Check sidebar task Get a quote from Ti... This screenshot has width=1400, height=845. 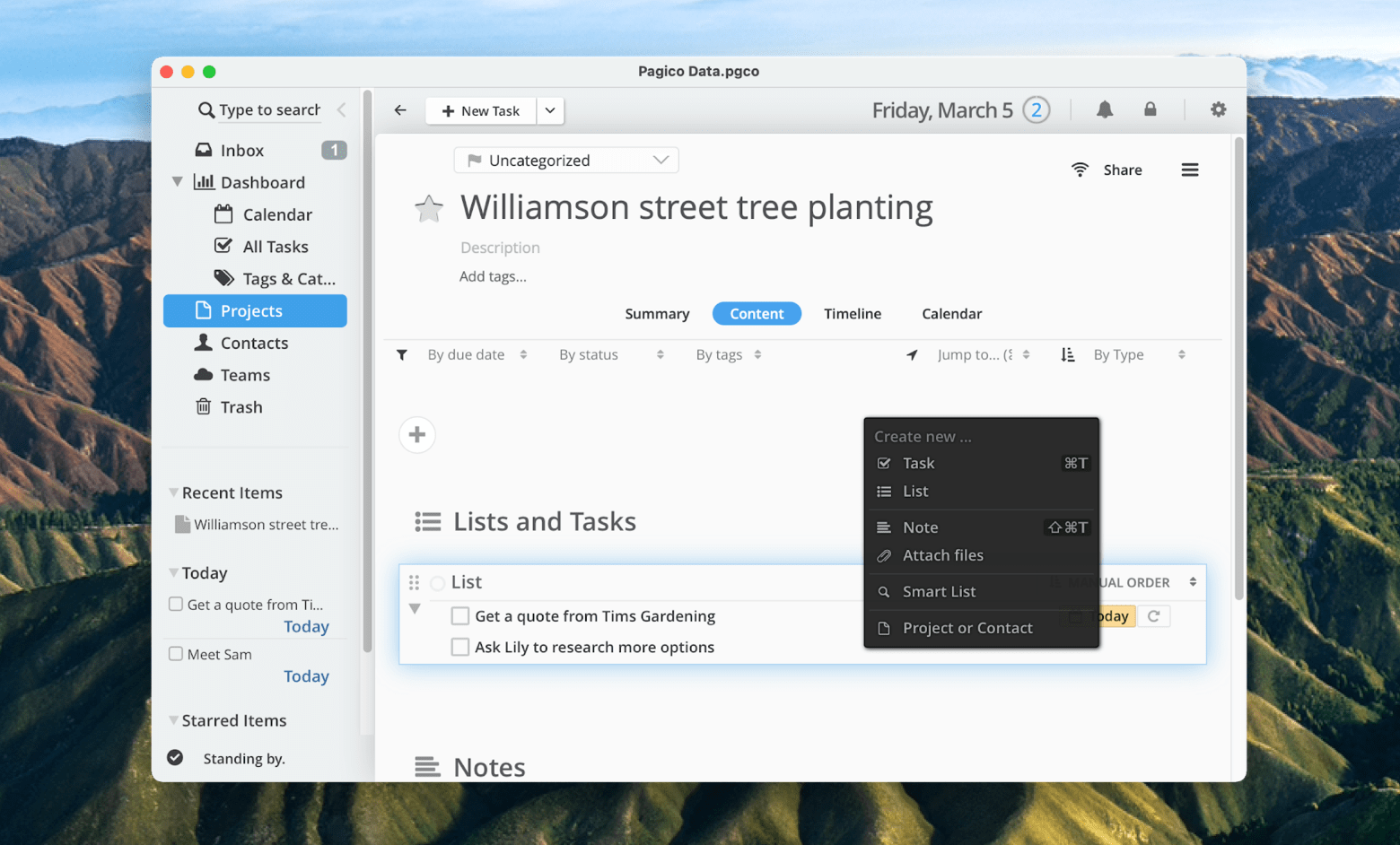[176, 604]
